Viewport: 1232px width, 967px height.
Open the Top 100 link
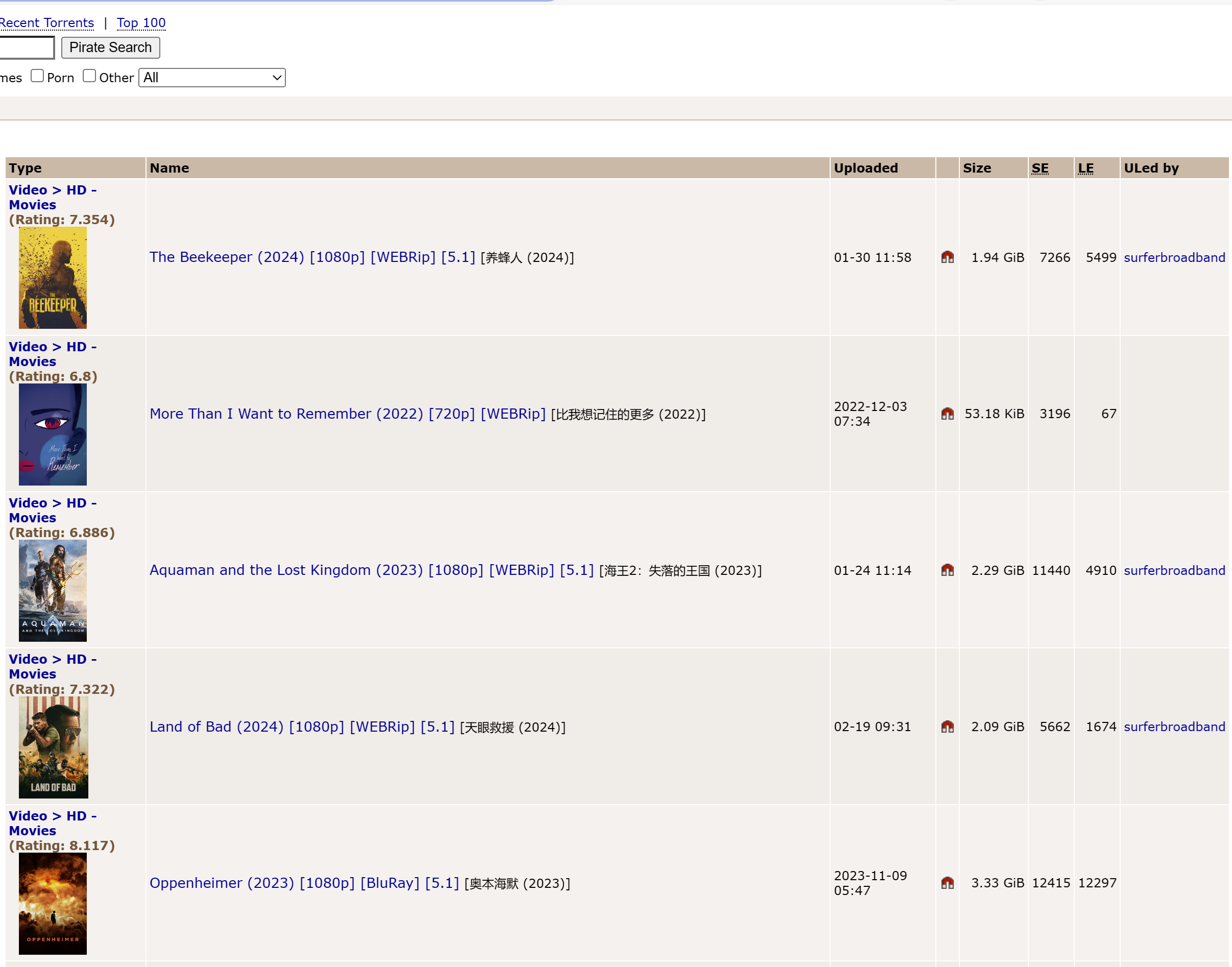[x=141, y=22]
